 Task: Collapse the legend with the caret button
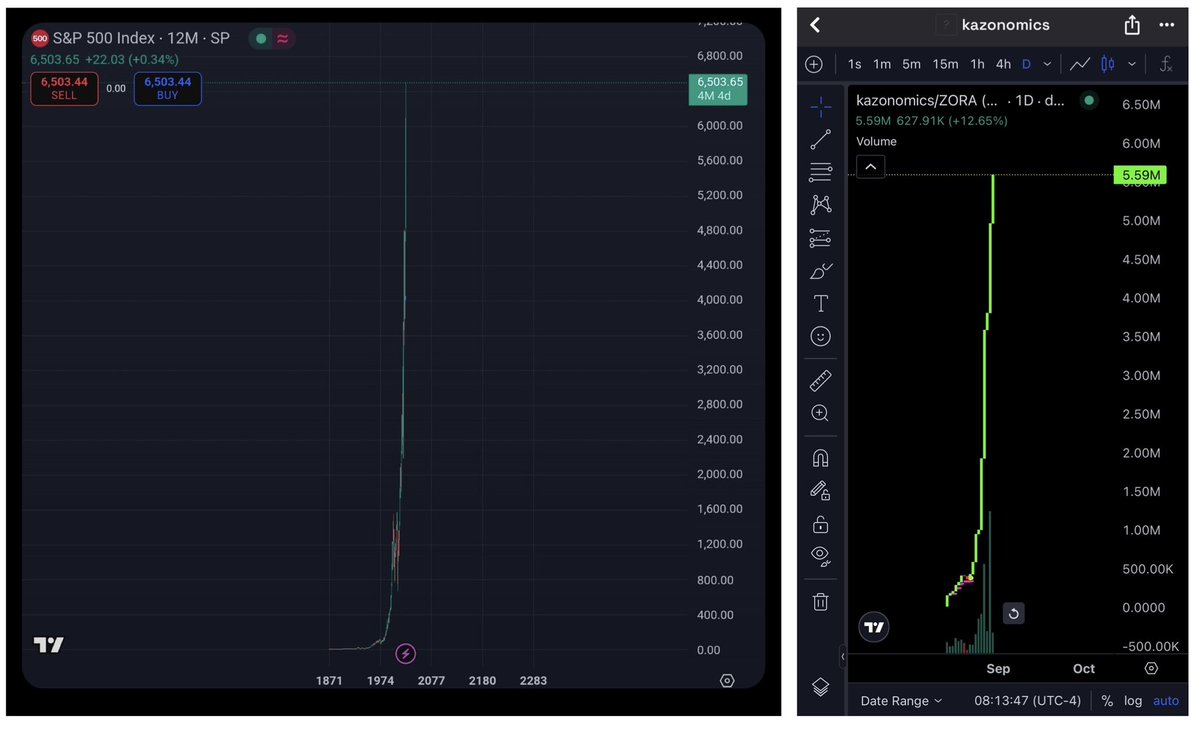870,167
